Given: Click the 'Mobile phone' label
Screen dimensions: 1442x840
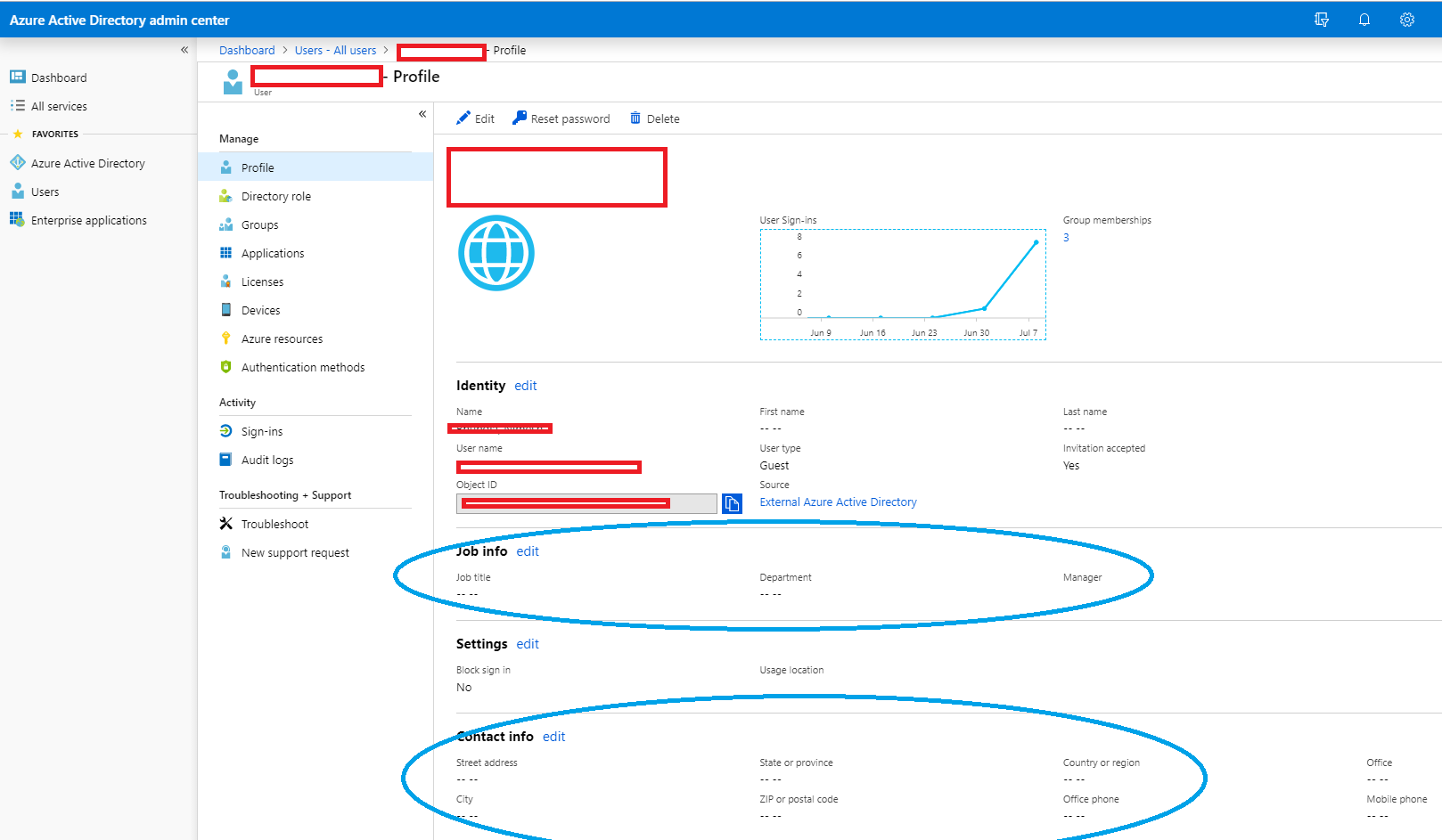Looking at the screenshot, I should tap(1397, 799).
